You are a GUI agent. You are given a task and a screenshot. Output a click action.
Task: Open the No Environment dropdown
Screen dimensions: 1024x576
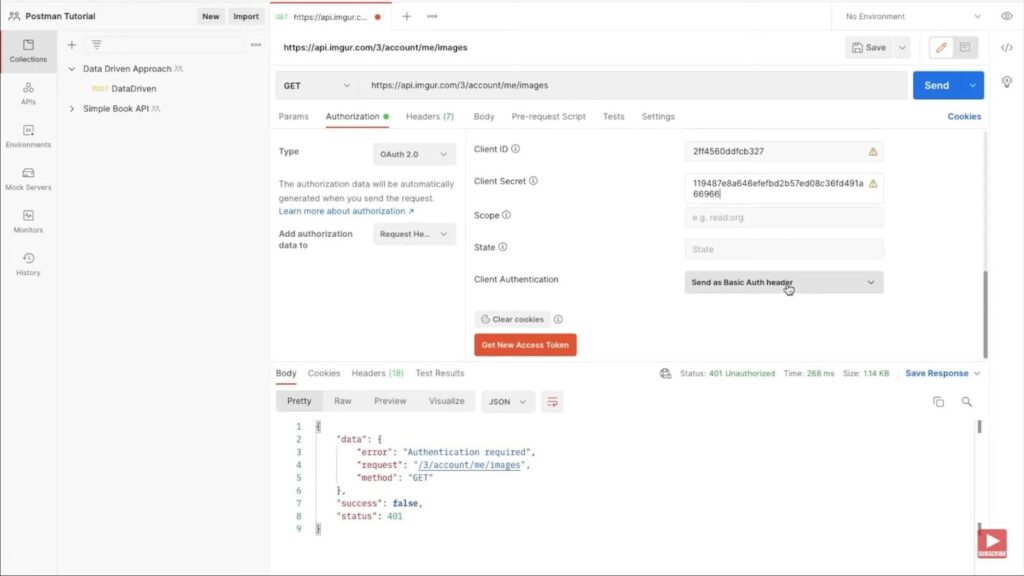[912, 16]
